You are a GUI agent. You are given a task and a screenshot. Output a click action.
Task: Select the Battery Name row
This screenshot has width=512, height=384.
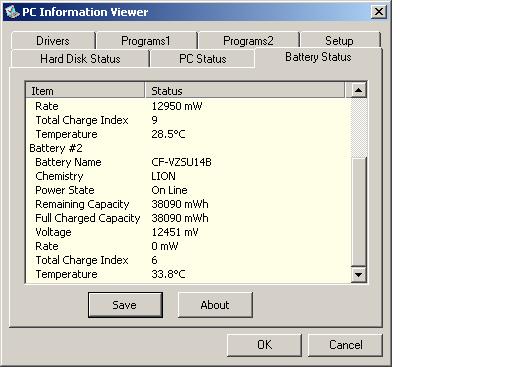pyautogui.click(x=188, y=162)
